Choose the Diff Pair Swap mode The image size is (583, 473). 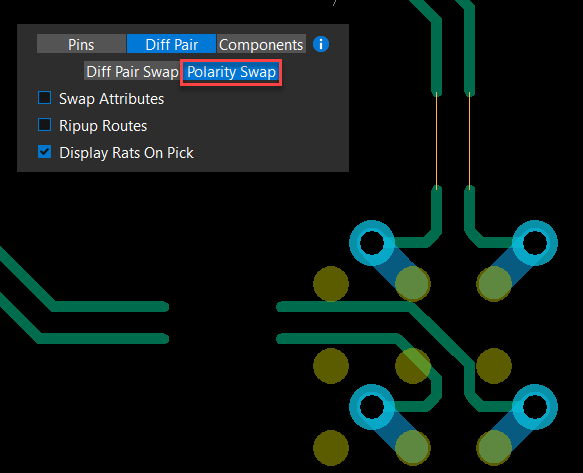coord(132,71)
